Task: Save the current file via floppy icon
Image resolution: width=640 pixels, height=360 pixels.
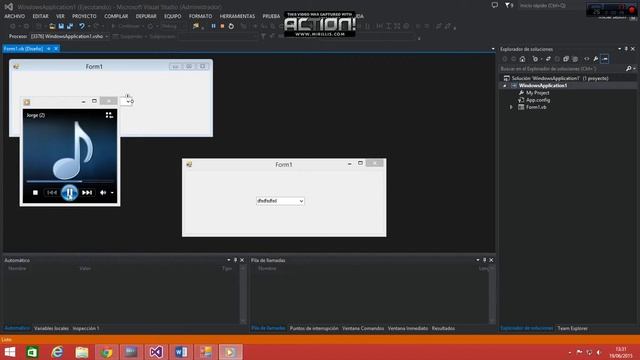Action: pyautogui.click(x=61, y=26)
